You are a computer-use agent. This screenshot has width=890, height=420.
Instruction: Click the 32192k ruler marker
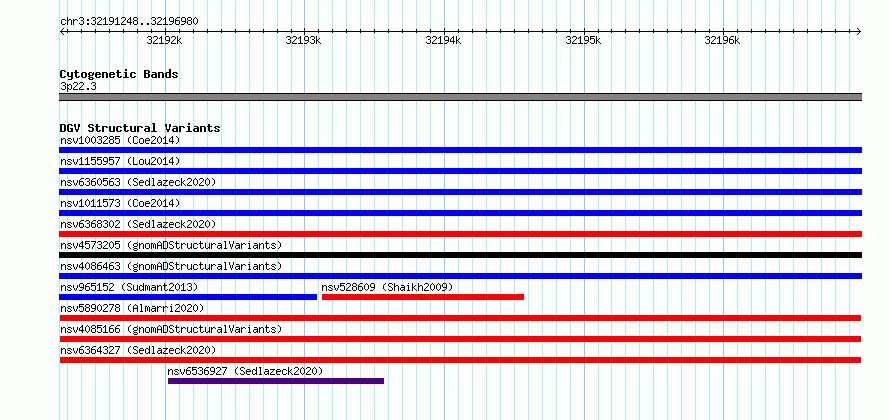(165, 40)
